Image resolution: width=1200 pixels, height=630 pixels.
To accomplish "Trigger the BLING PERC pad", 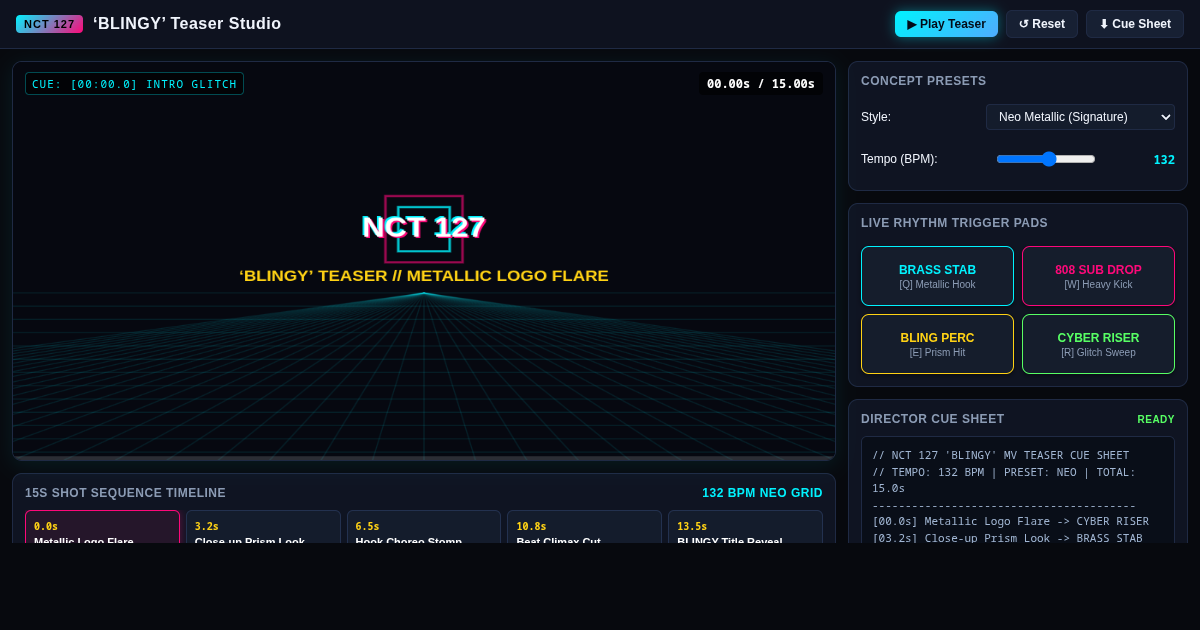I will (x=937, y=344).
